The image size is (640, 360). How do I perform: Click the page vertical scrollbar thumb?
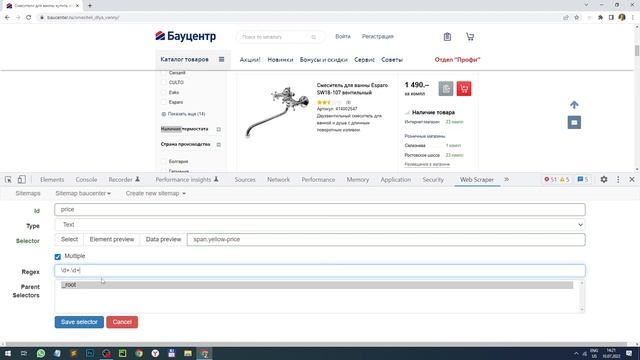pyautogui.click(x=637, y=51)
